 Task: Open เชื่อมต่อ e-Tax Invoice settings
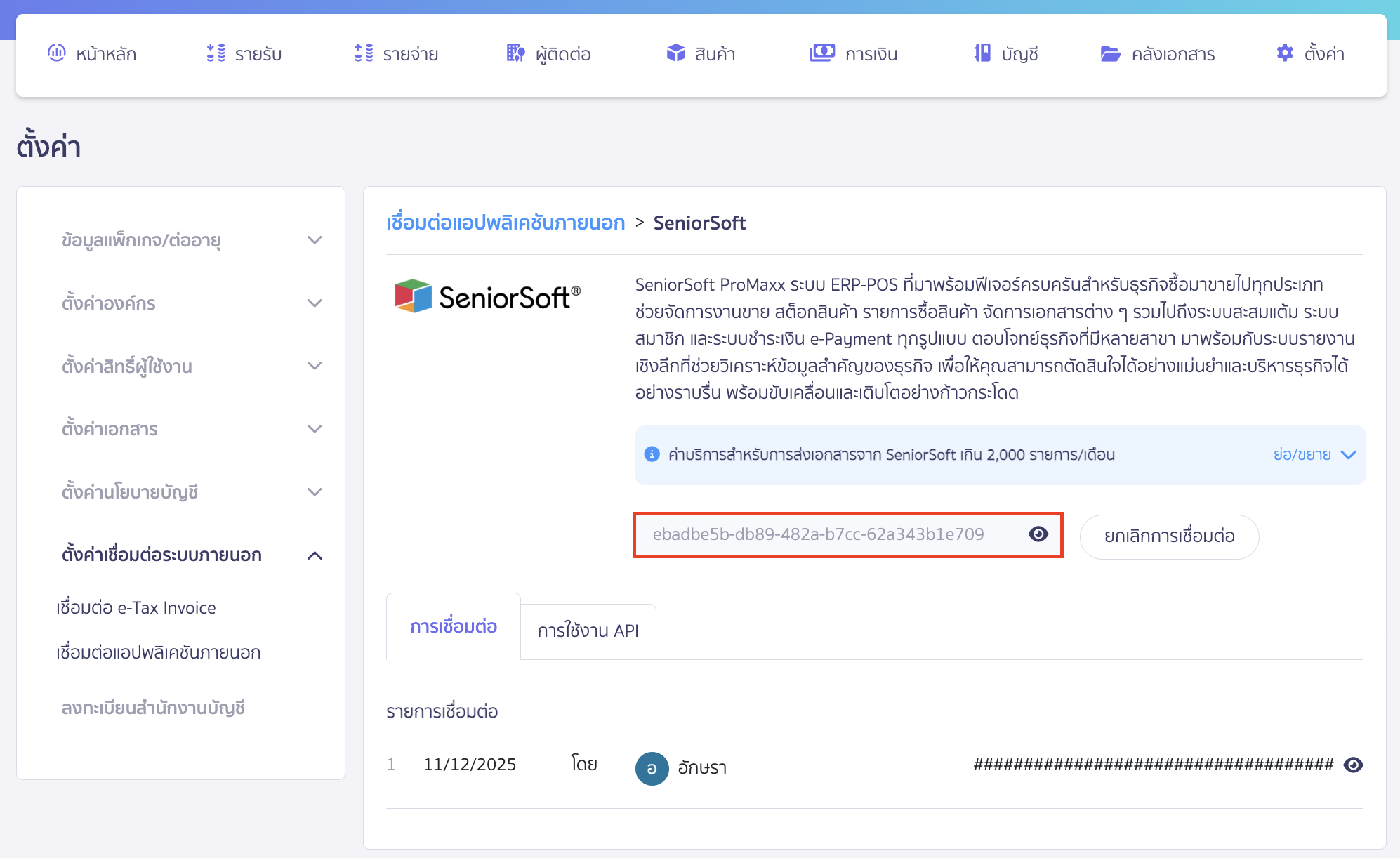136,607
